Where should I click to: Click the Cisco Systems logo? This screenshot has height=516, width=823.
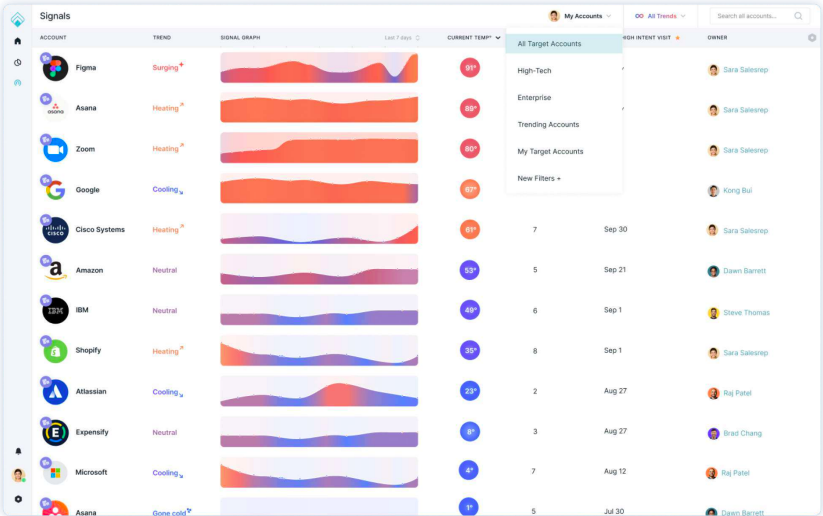tap(56, 230)
